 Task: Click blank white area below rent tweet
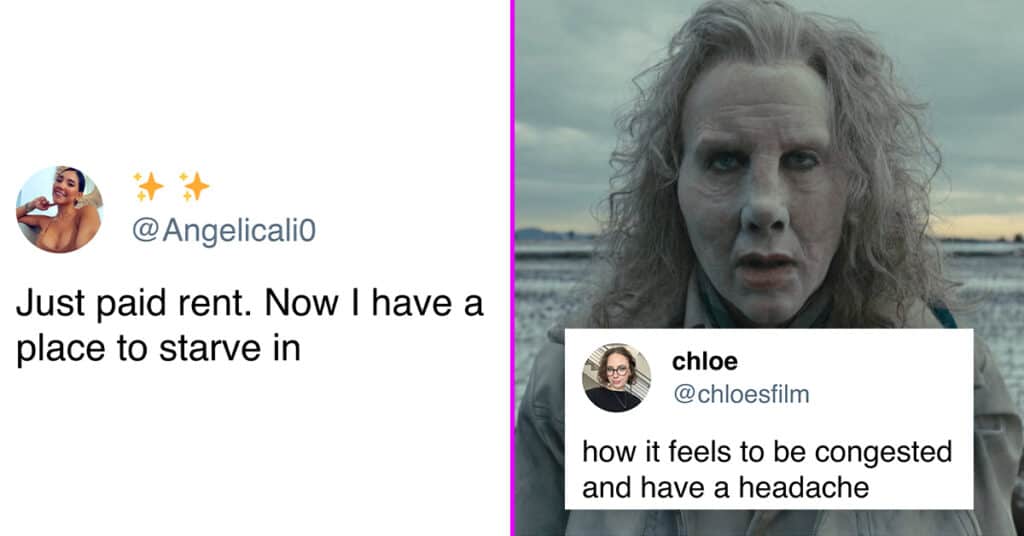click(x=255, y=450)
